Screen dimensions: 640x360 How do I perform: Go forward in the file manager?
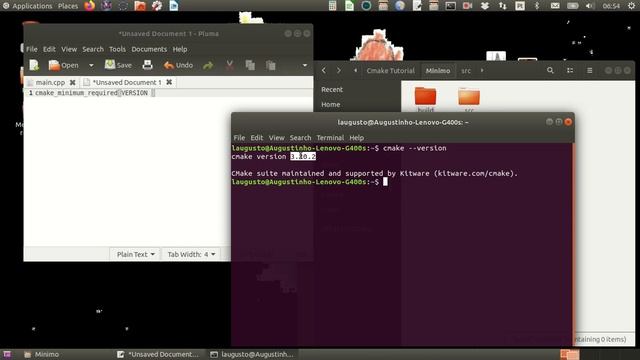[339, 70]
